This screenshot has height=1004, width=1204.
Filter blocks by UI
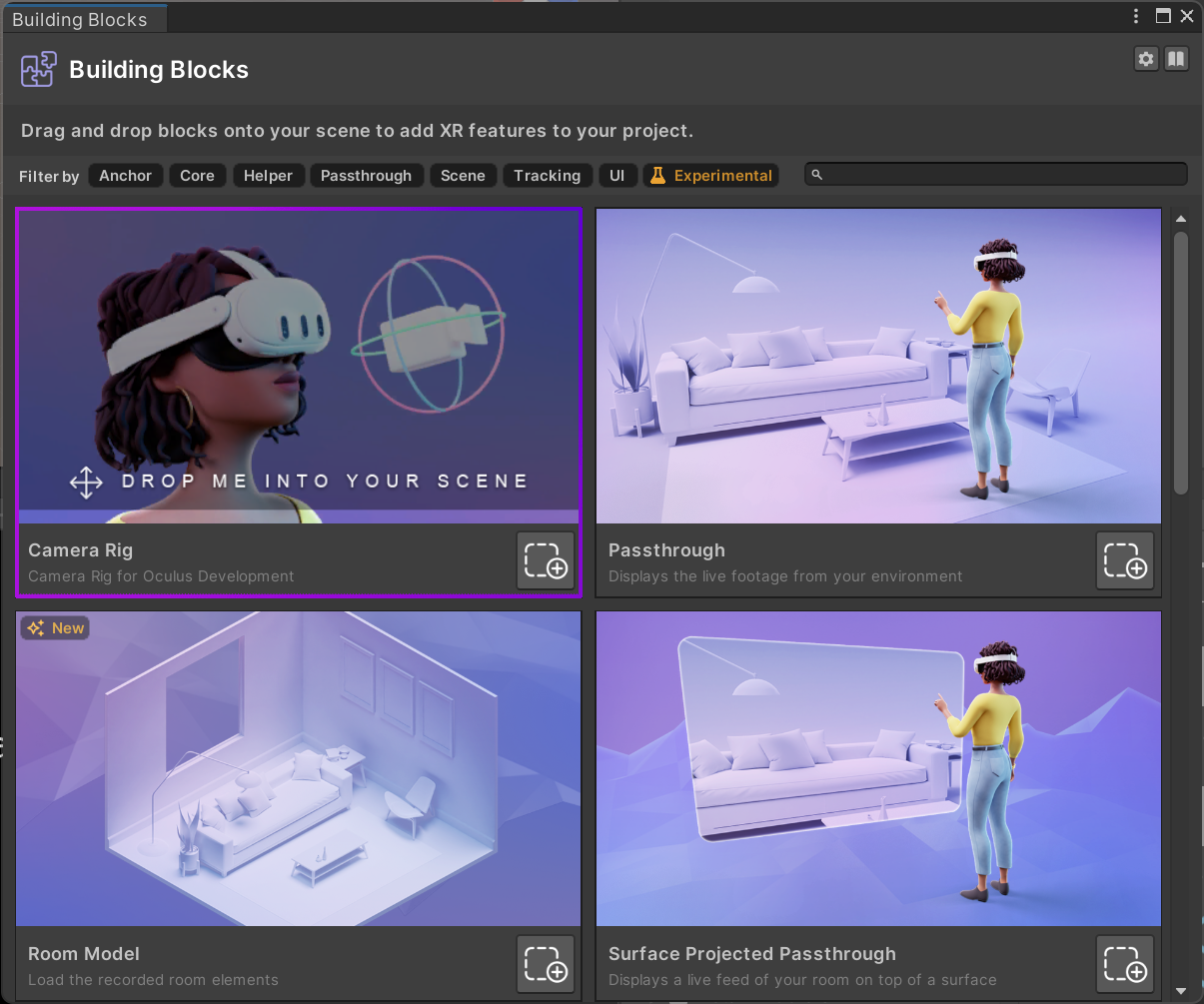[x=617, y=175]
